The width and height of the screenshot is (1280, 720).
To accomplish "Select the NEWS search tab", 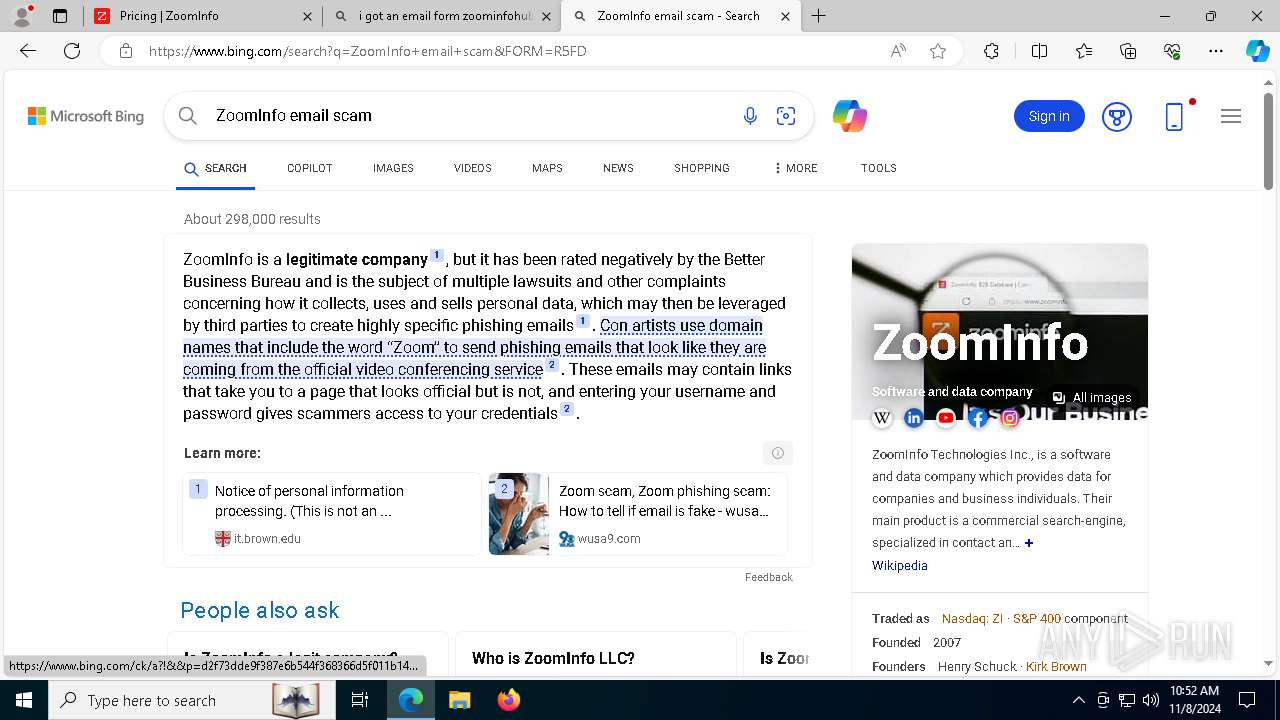I will [x=618, y=168].
